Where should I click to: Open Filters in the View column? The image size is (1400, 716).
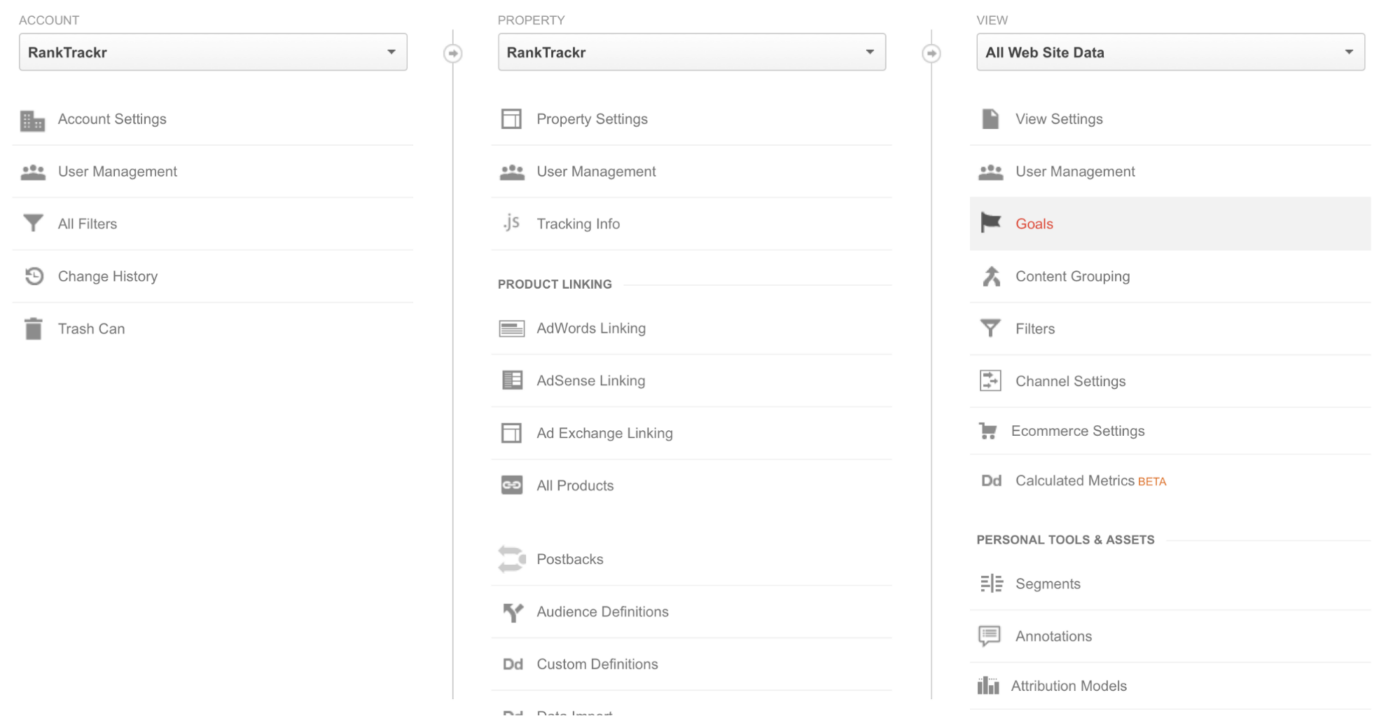[1170, 329]
